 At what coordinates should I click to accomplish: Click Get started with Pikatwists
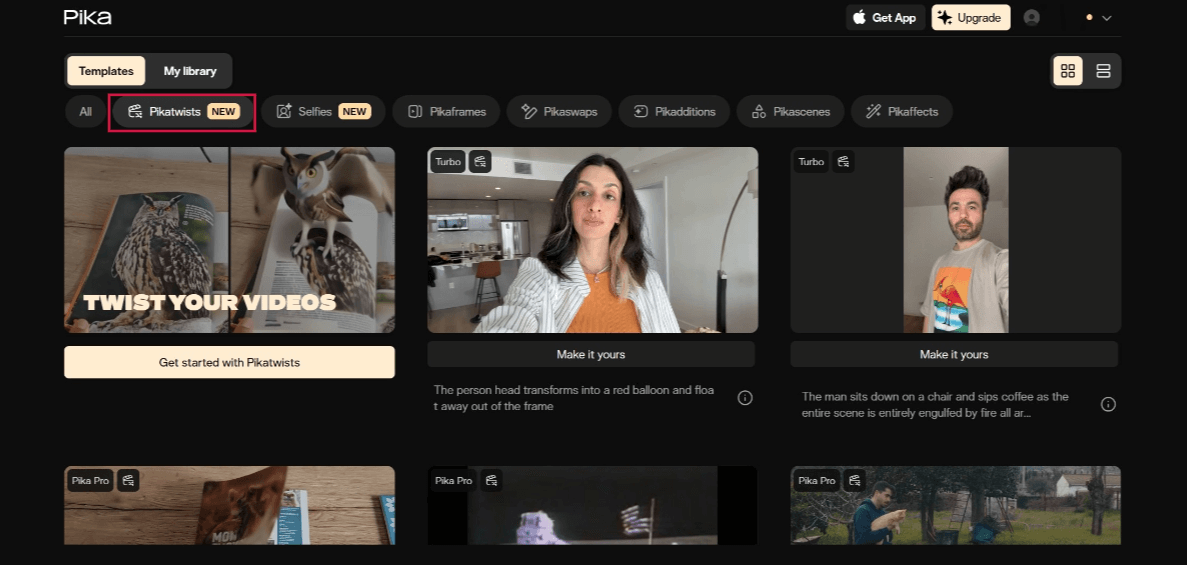tap(229, 362)
